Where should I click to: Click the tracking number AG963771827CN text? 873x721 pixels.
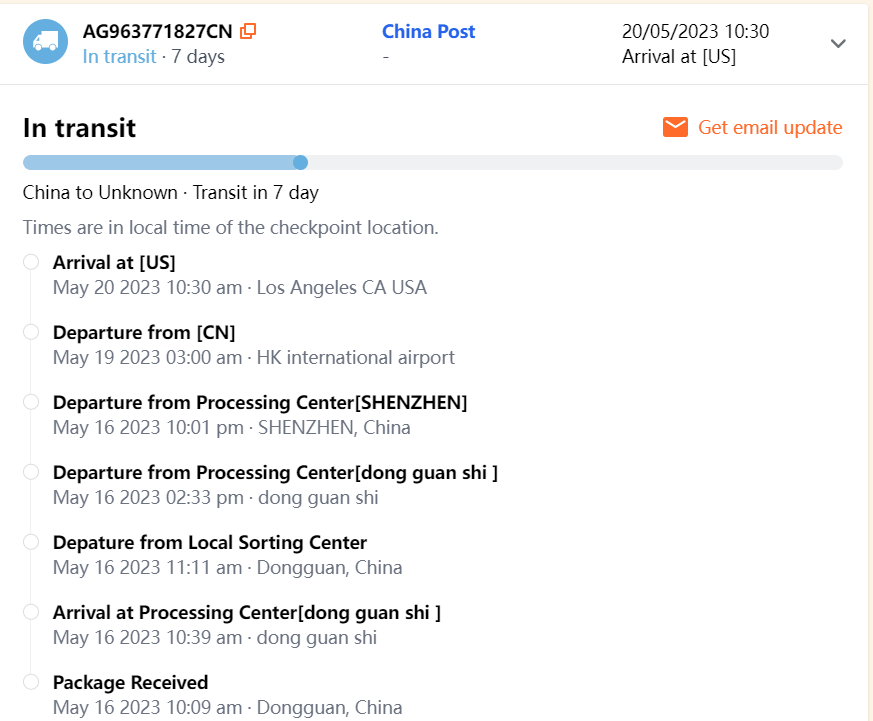pos(157,31)
